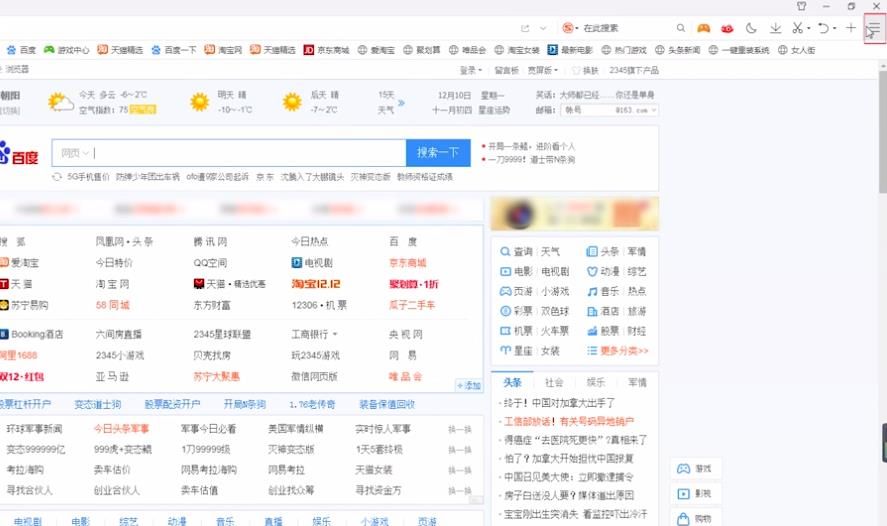Open the 换肤 skin option

pos(585,70)
